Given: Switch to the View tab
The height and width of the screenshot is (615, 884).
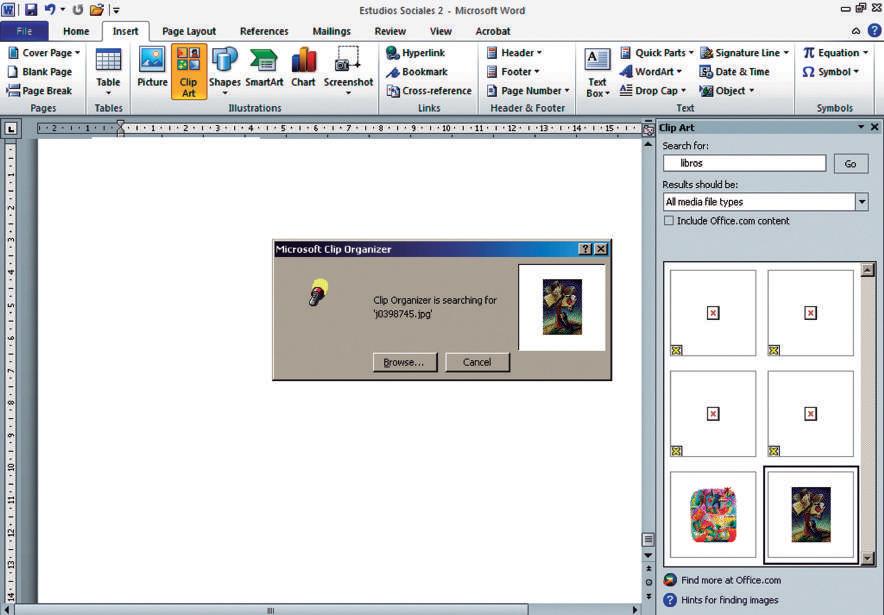Looking at the screenshot, I should click(x=441, y=31).
